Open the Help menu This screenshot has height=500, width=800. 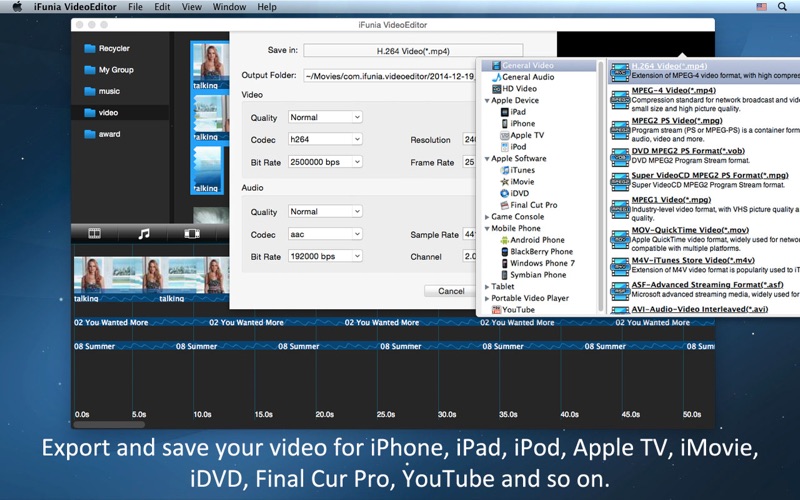[x=267, y=7]
